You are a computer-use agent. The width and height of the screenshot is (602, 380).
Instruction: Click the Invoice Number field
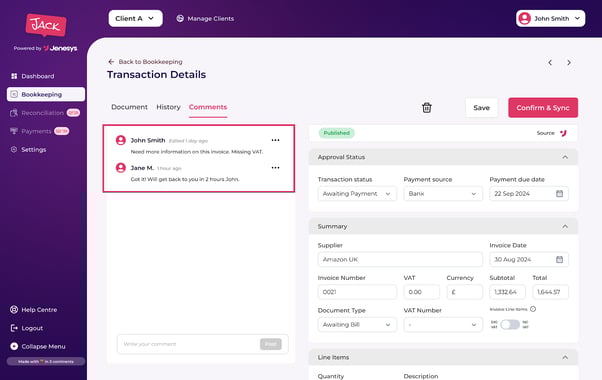point(357,292)
